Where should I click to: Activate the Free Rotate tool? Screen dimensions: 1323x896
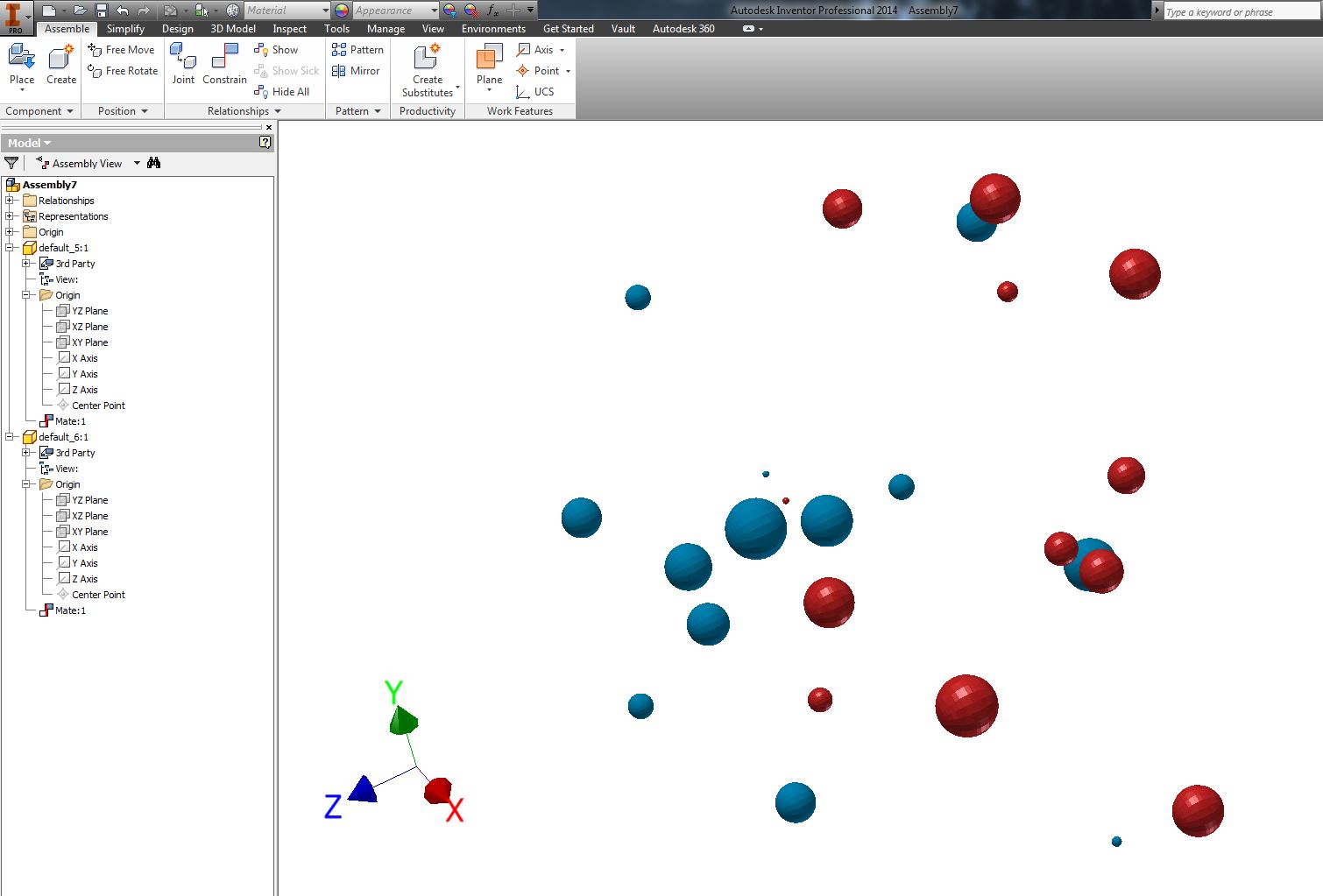(x=123, y=71)
